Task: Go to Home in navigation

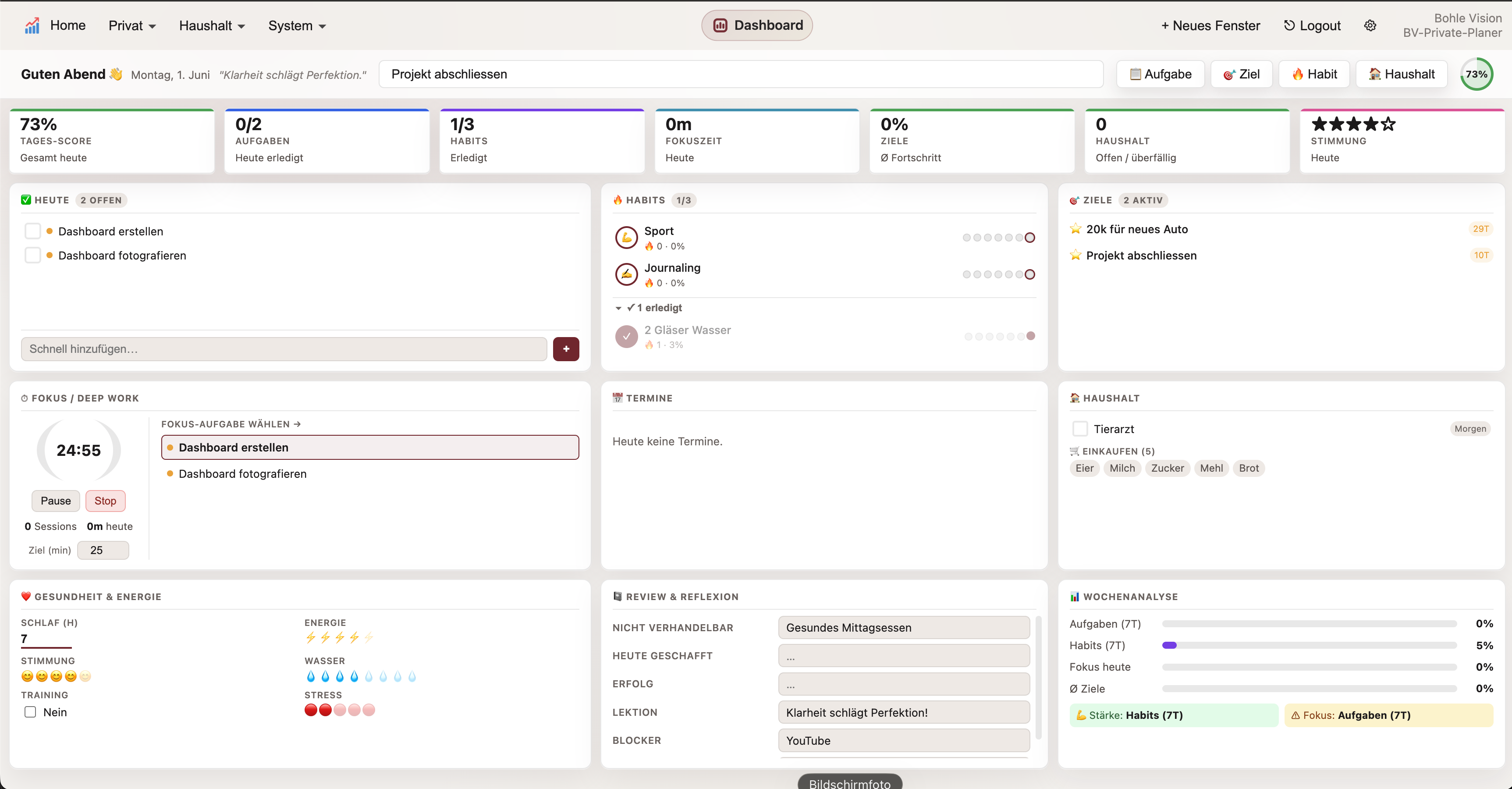Action: 67,25
